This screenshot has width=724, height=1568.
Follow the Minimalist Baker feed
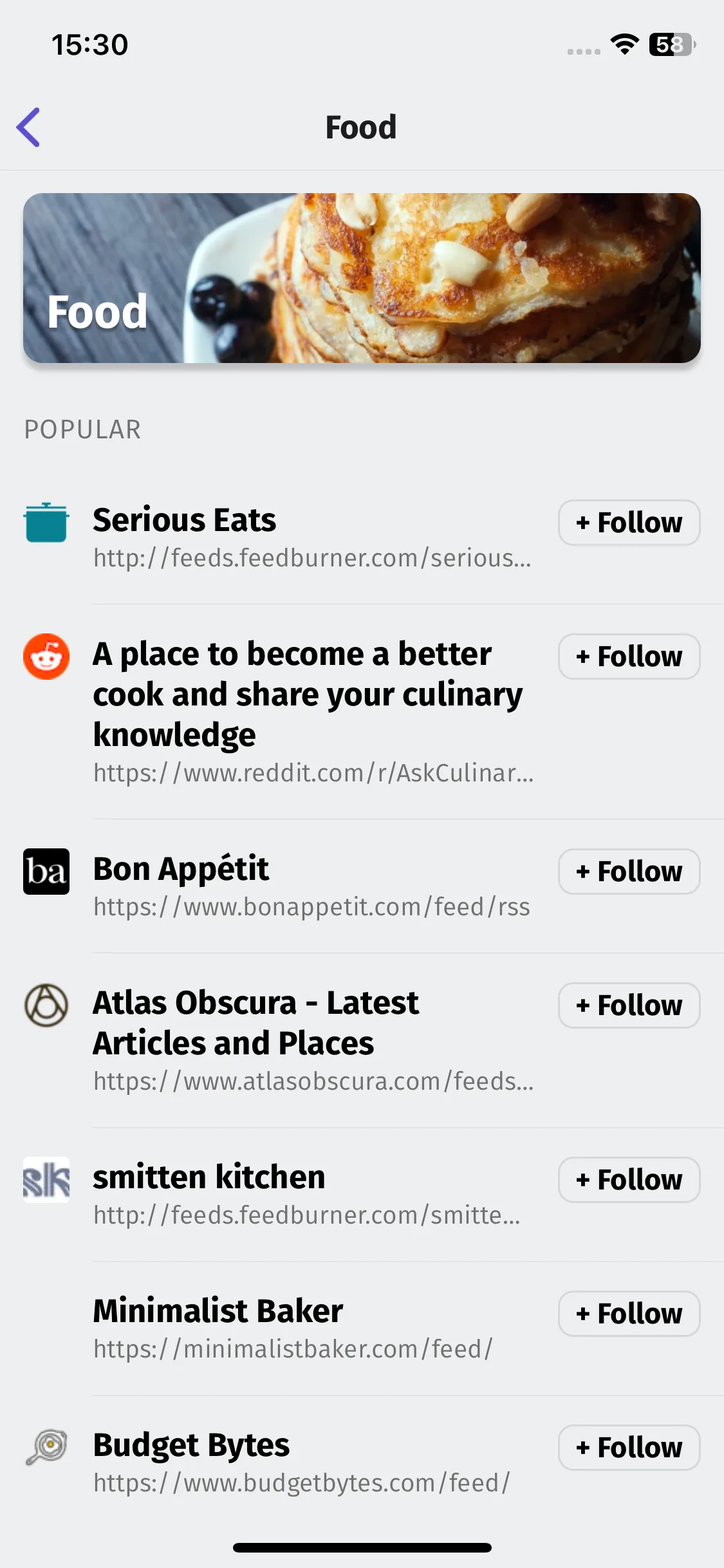point(629,1314)
